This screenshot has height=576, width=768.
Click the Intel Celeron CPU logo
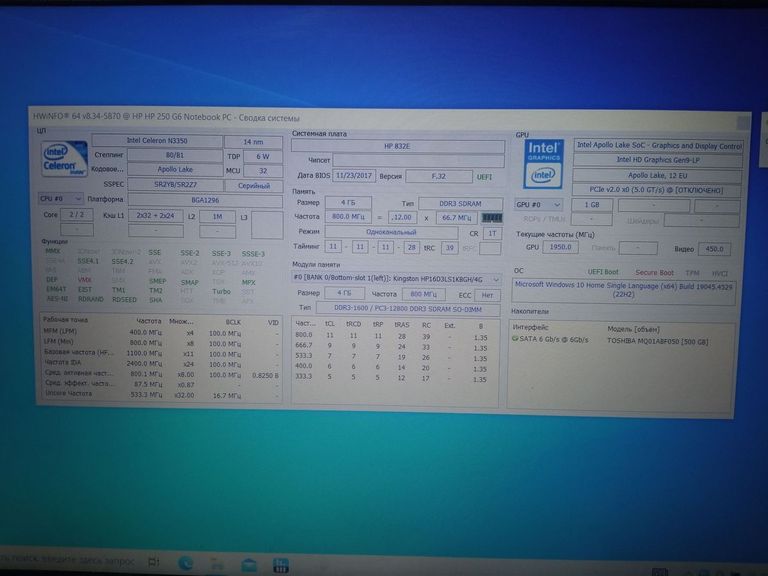[x=61, y=160]
